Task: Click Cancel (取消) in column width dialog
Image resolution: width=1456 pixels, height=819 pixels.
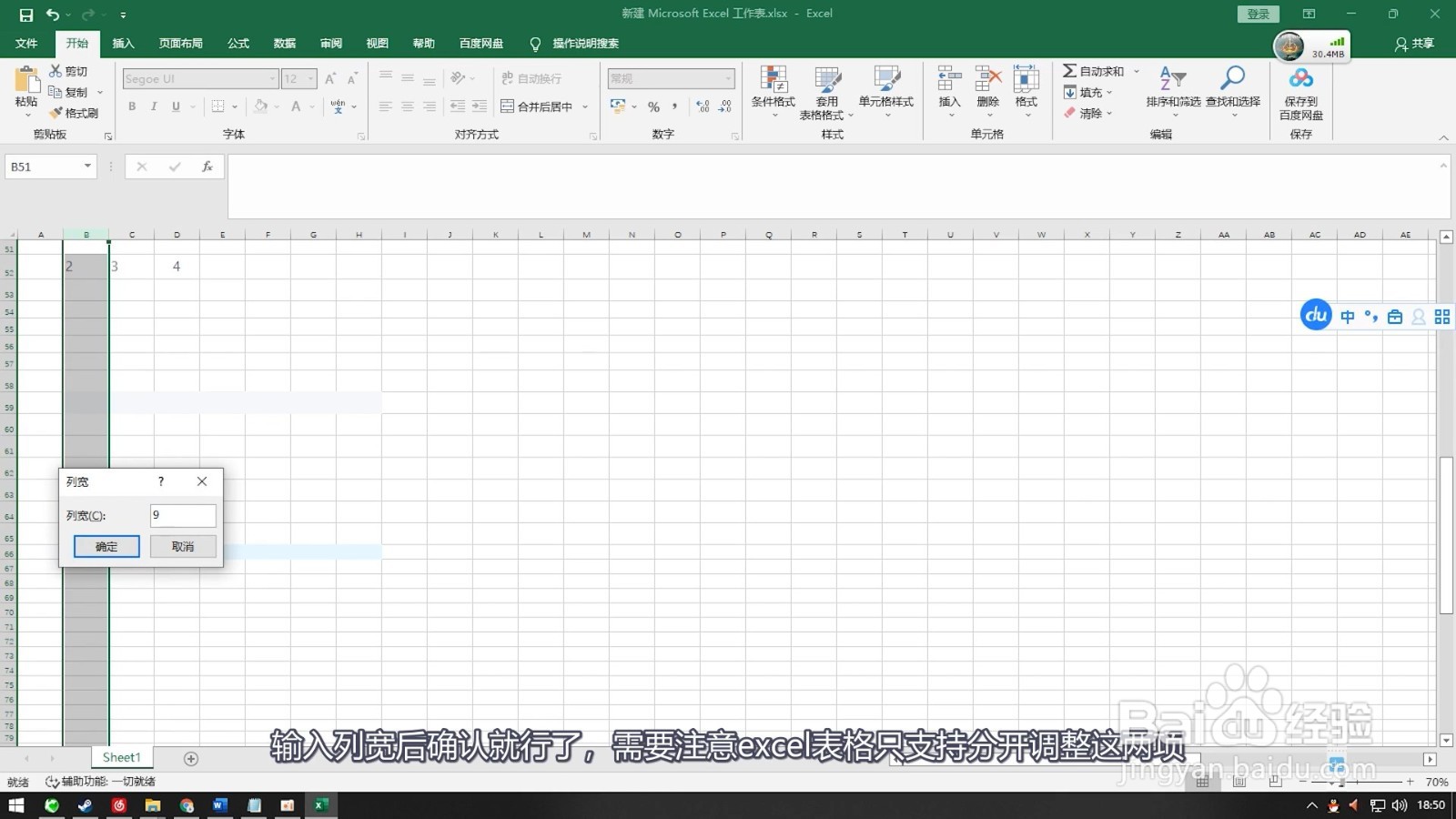Action: pos(183,546)
